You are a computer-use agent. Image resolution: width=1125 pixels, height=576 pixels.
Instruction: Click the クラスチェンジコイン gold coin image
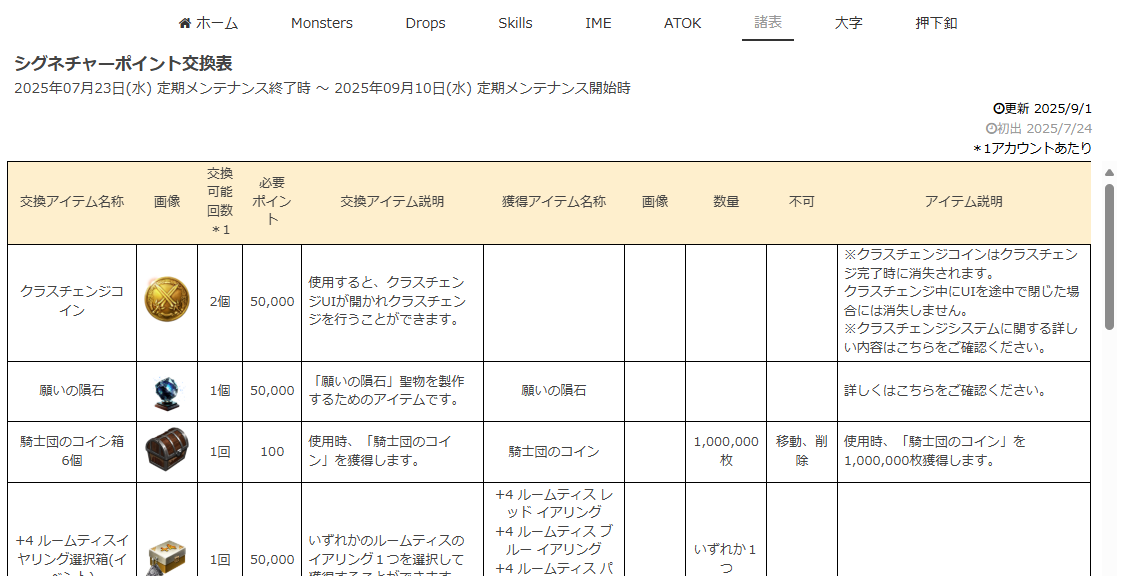167,300
